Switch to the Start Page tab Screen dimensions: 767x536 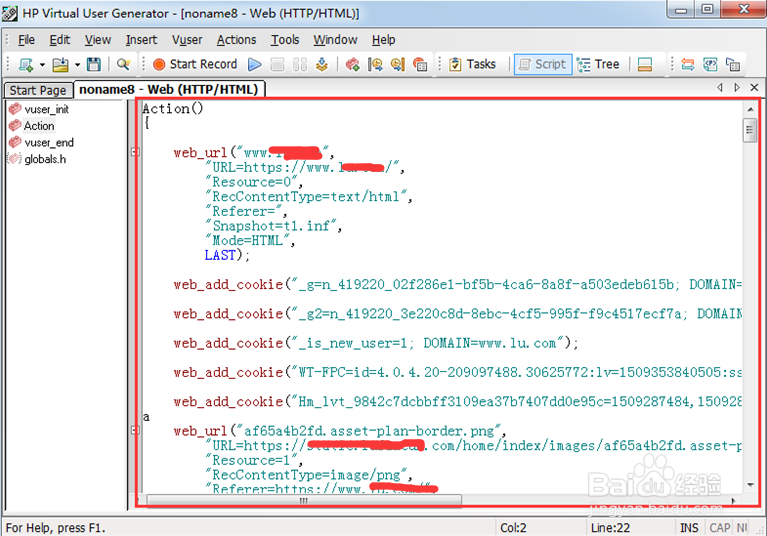38,90
